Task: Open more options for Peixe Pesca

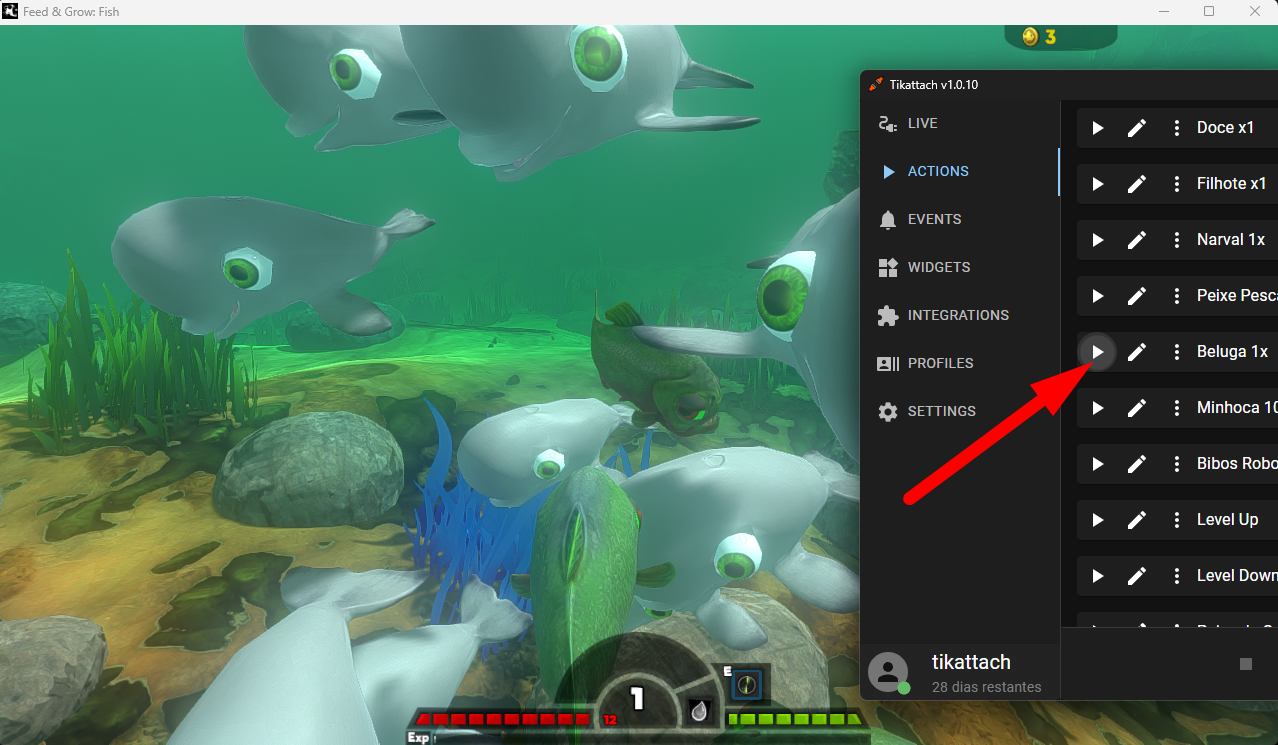Action: click(x=1177, y=296)
